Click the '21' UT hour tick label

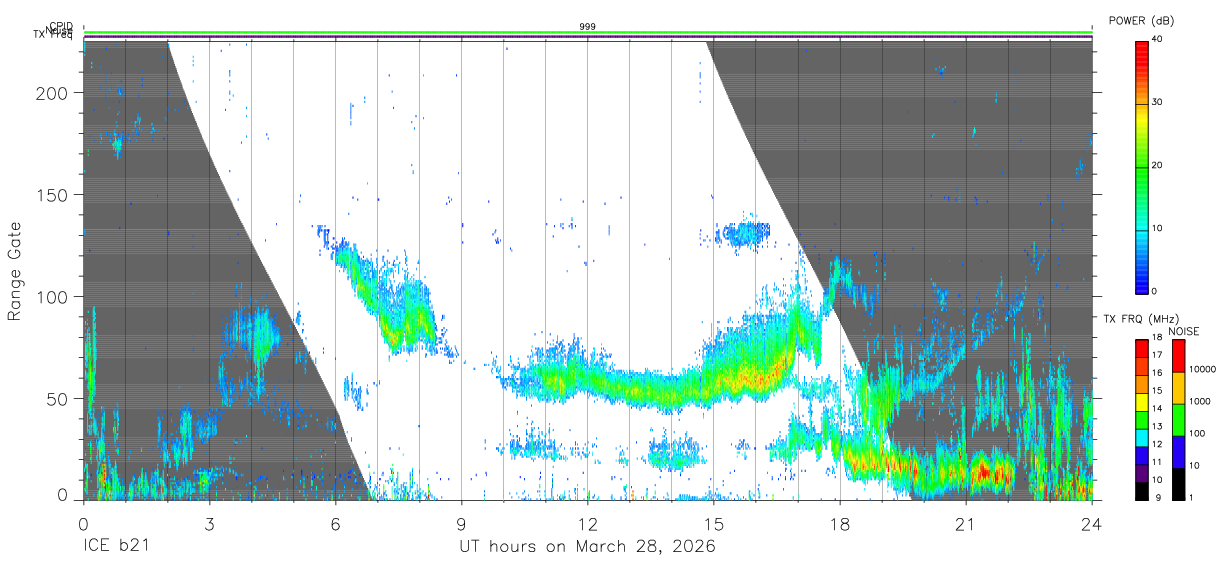(966, 523)
